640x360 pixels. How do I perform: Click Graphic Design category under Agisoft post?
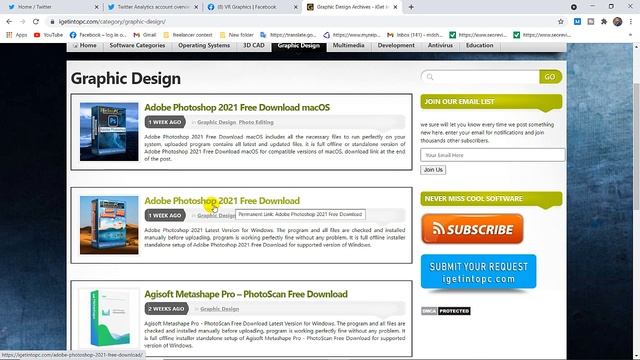click(220, 309)
